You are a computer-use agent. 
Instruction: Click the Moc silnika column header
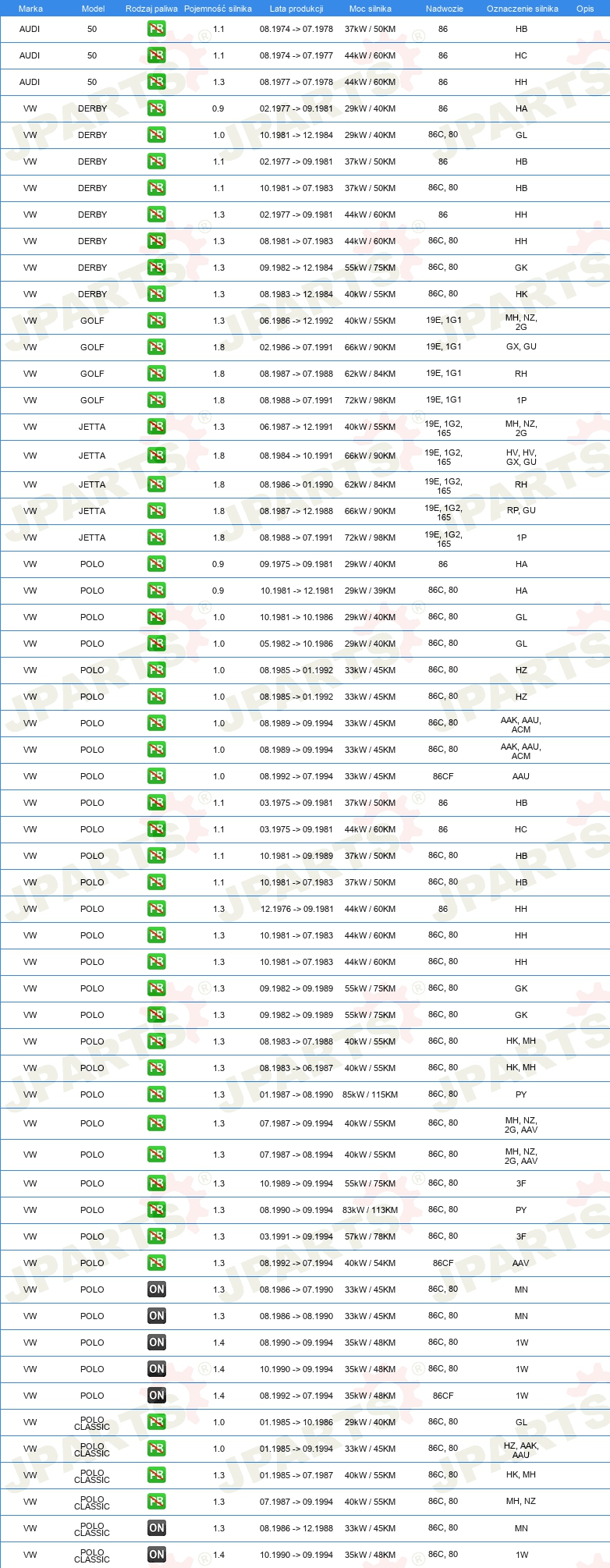tap(371, 9)
